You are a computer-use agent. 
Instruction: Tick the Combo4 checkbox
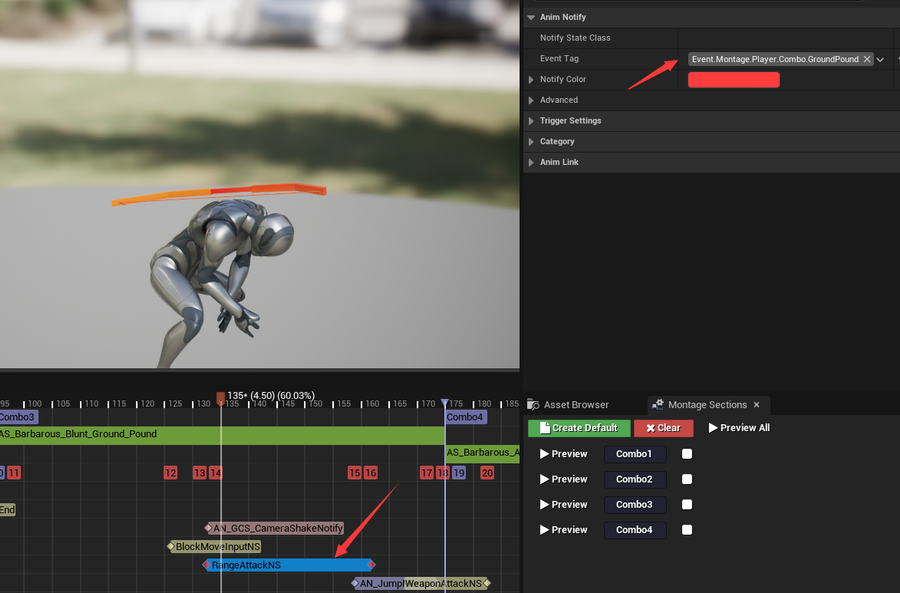(686, 529)
